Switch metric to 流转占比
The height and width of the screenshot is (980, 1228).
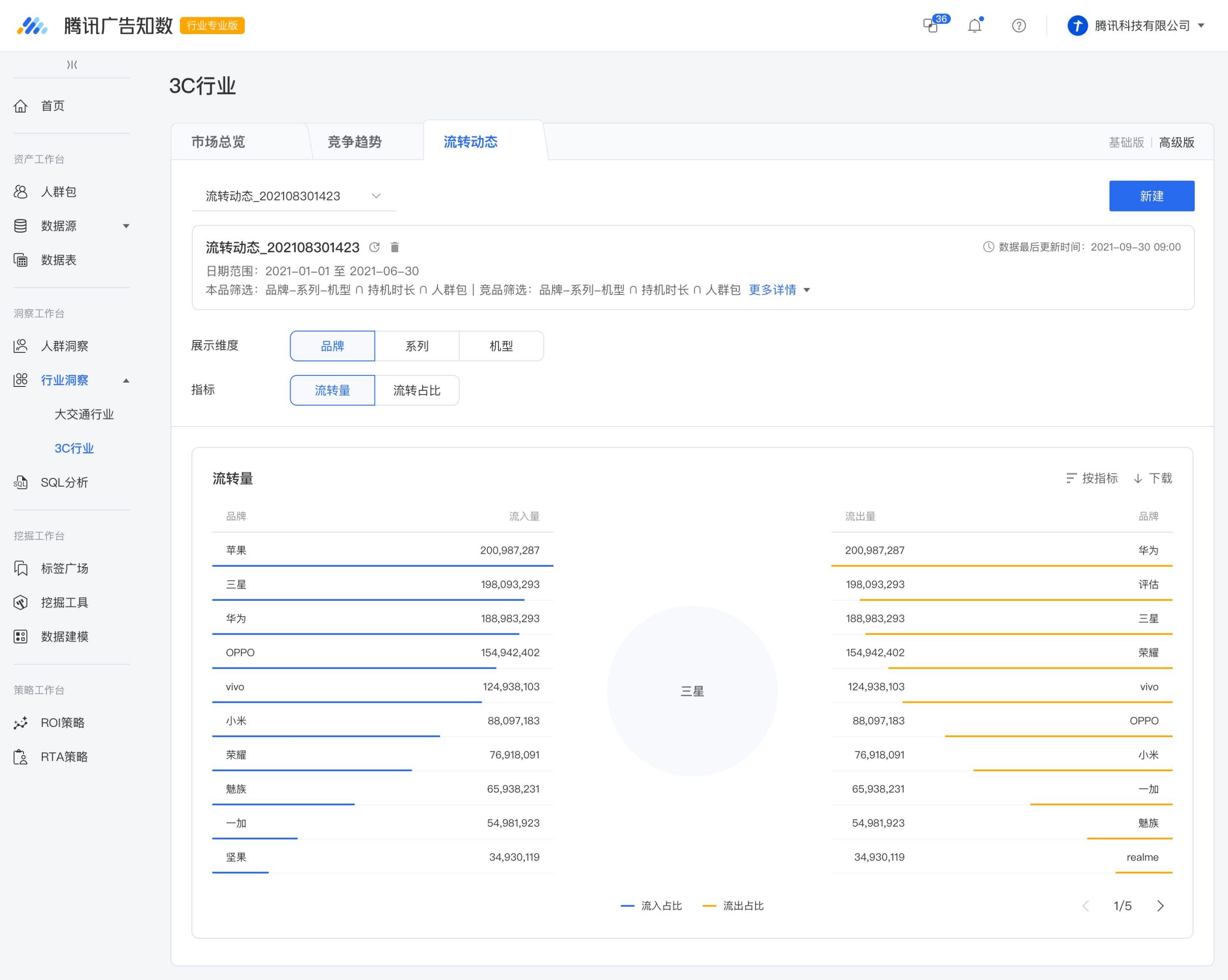point(417,391)
